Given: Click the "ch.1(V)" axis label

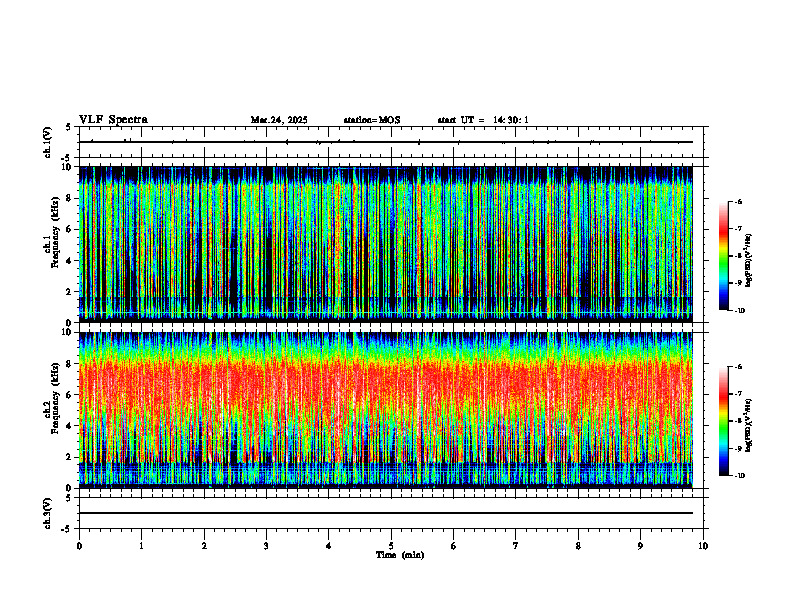Looking at the screenshot, I should (48, 142).
